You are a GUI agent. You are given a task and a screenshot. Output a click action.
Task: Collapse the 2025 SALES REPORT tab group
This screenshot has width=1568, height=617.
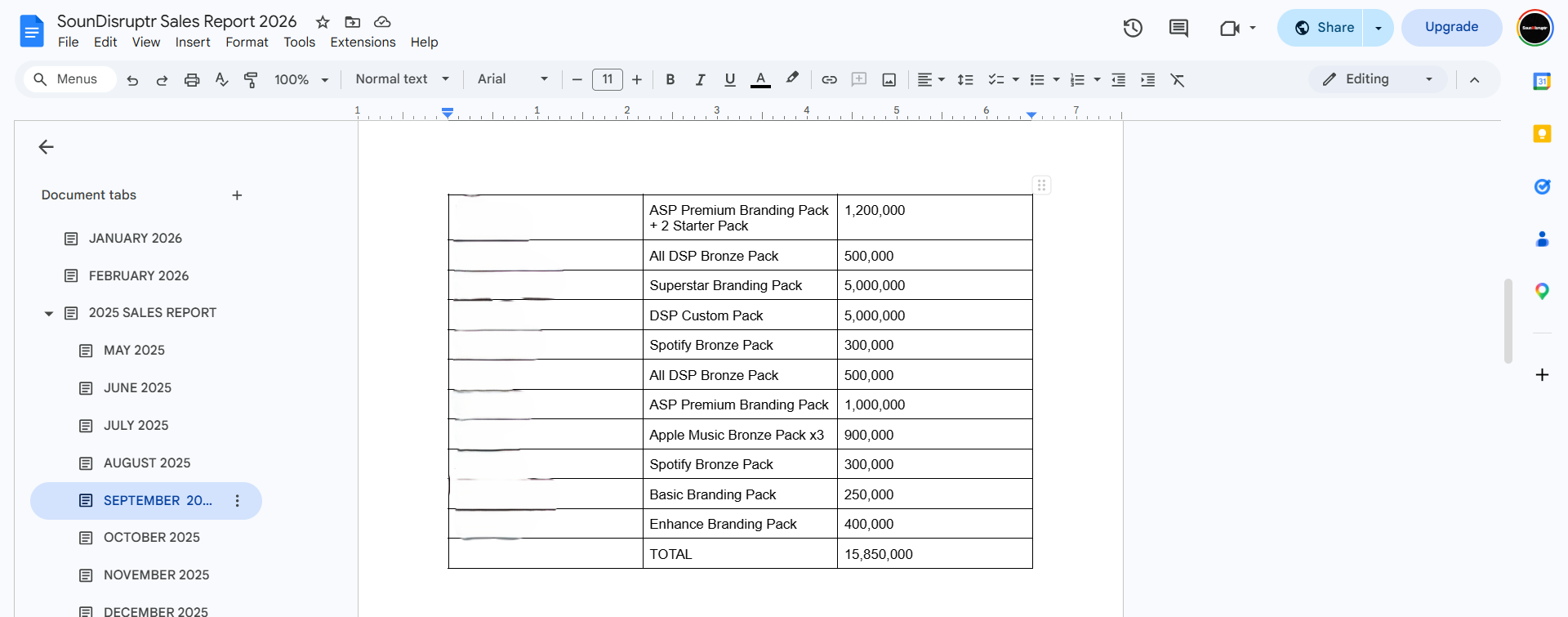(x=48, y=313)
